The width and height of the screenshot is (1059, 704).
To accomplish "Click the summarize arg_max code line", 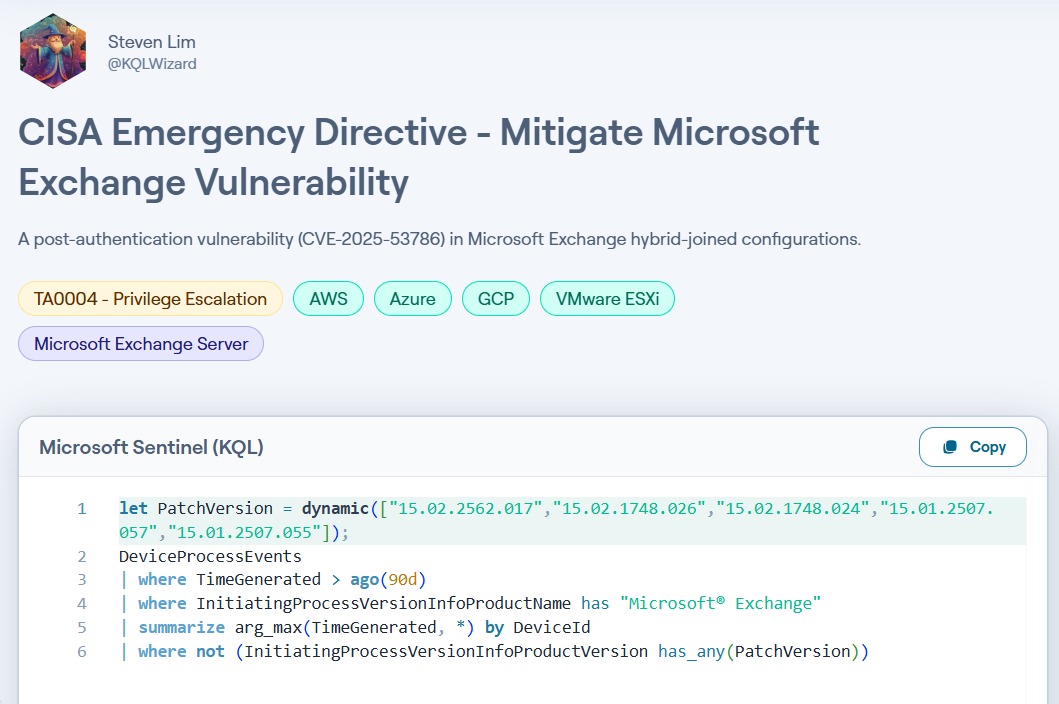I will click(x=355, y=628).
